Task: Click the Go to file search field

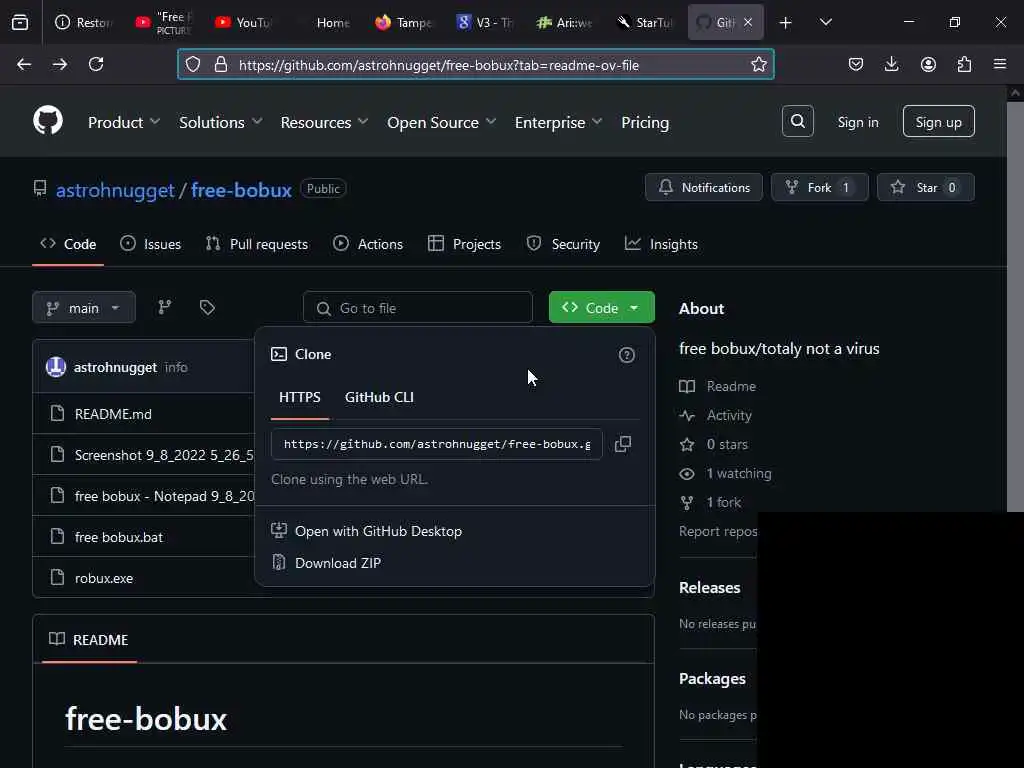Action: pos(418,308)
